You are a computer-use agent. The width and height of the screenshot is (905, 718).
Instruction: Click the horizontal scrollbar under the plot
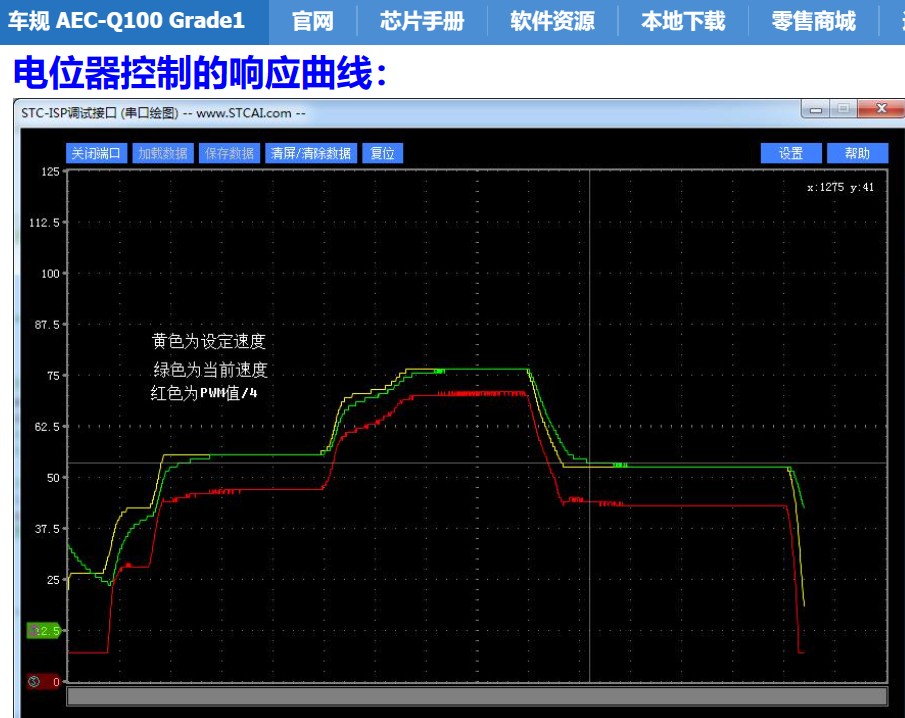pyautogui.click(x=477, y=696)
